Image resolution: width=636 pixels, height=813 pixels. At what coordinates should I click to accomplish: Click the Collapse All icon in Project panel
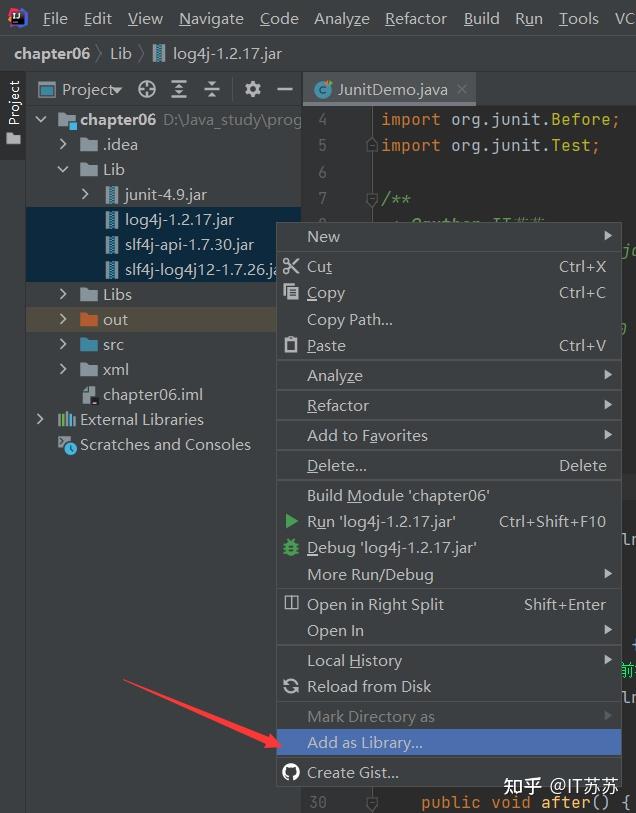(212, 89)
